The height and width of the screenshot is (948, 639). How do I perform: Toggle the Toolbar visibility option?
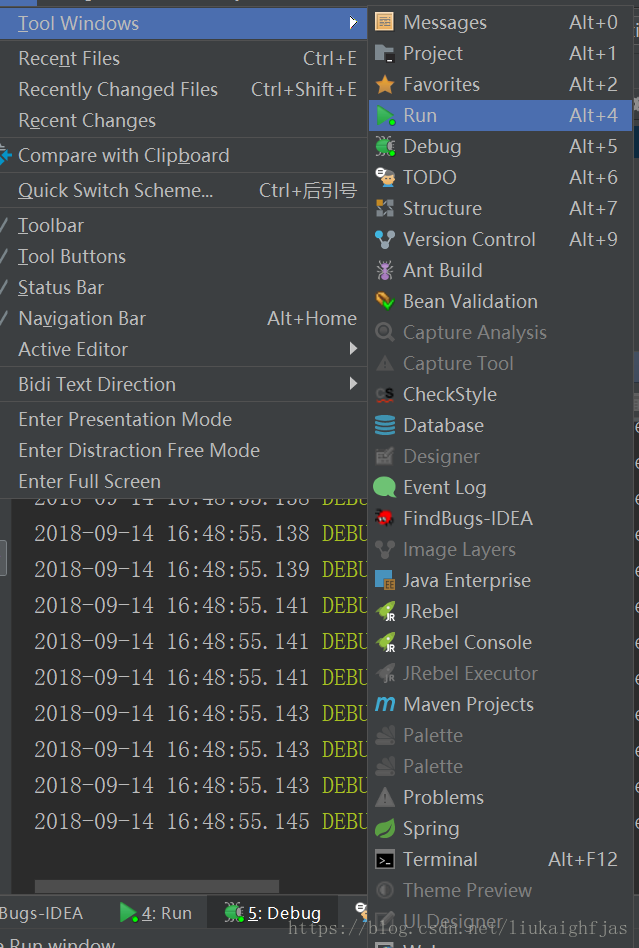(183, 226)
